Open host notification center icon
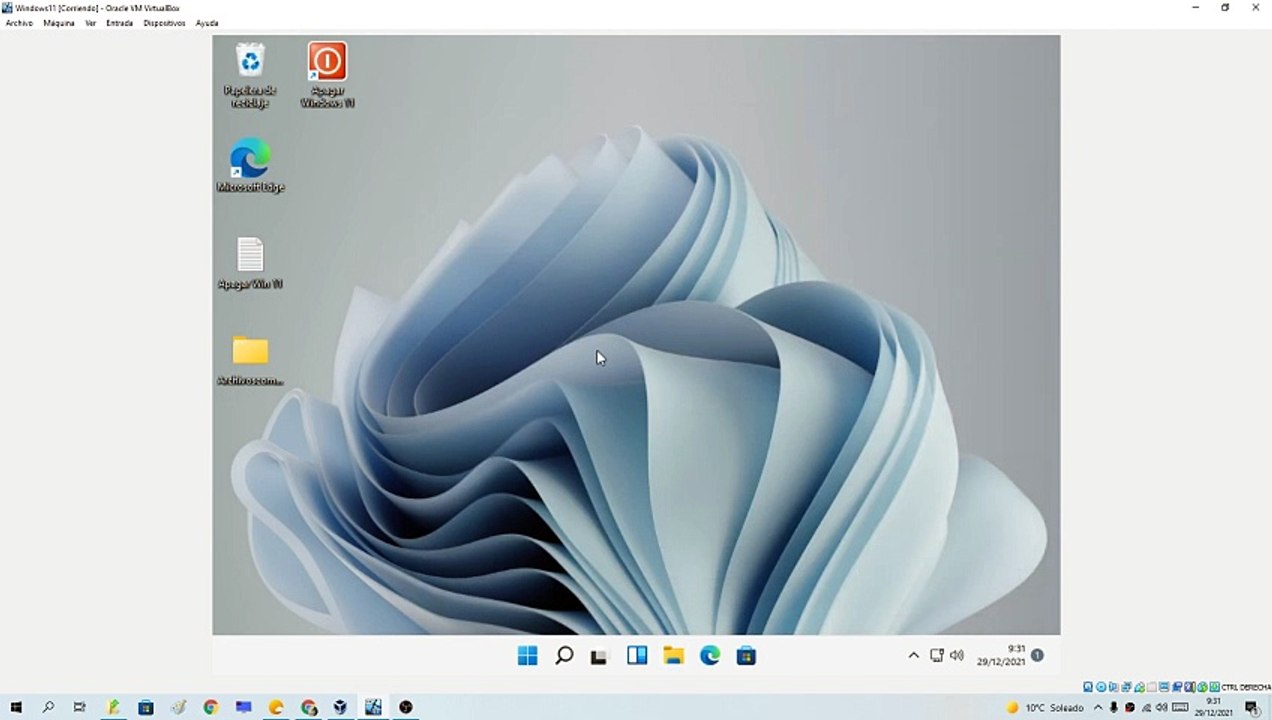 coord(1251,707)
